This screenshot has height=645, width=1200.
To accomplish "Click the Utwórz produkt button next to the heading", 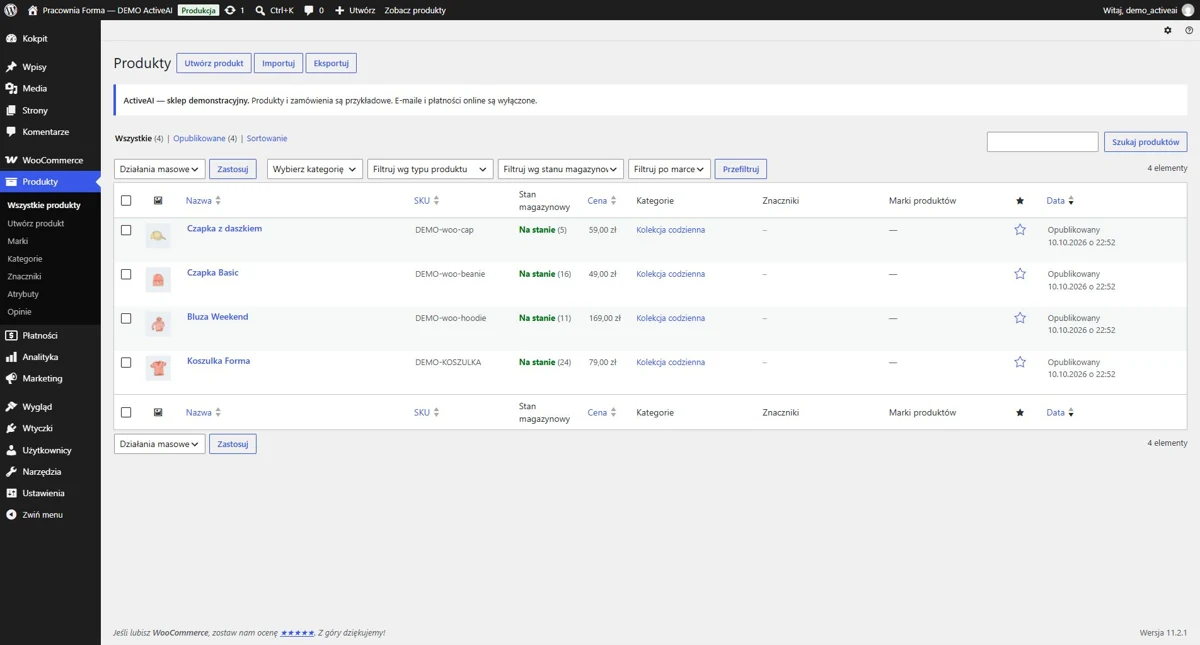I will click(214, 63).
